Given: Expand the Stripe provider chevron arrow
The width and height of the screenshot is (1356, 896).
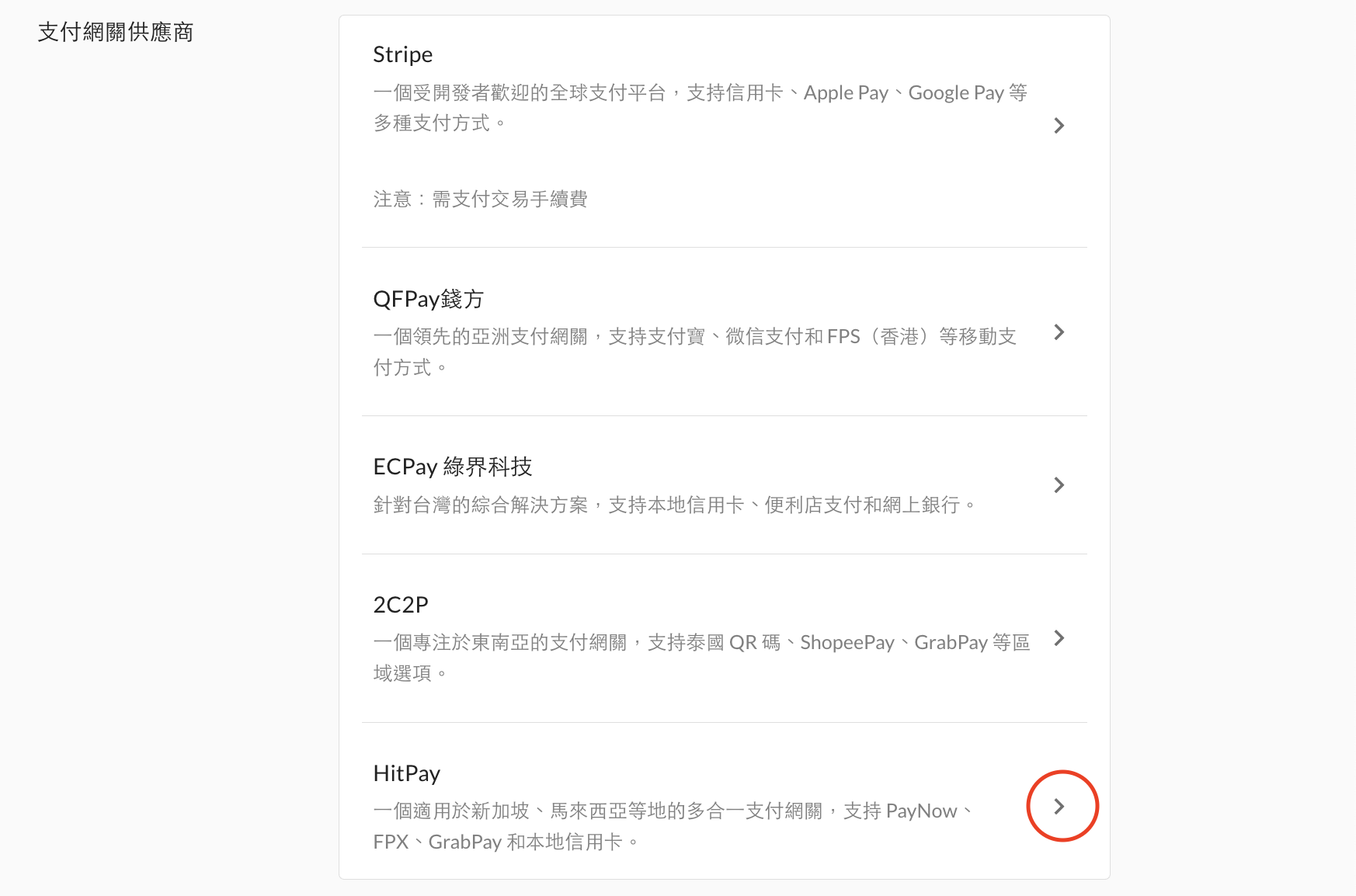Looking at the screenshot, I should pos(1059,126).
